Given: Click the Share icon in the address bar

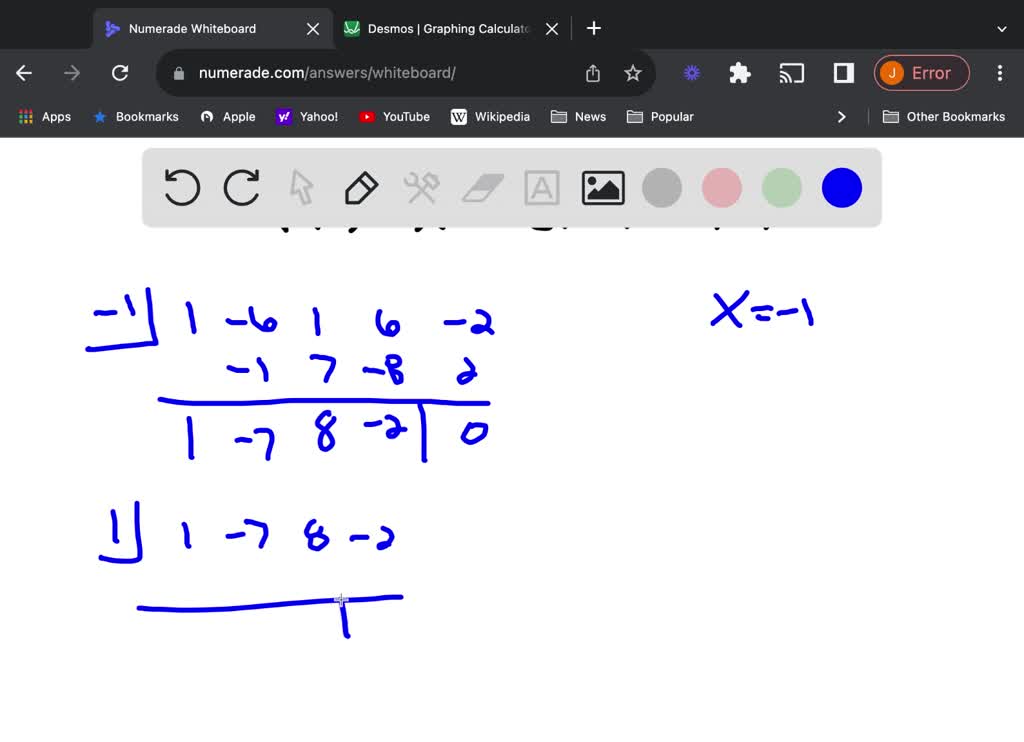Looking at the screenshot, I should pyautogui.click(x=592, y=73).
